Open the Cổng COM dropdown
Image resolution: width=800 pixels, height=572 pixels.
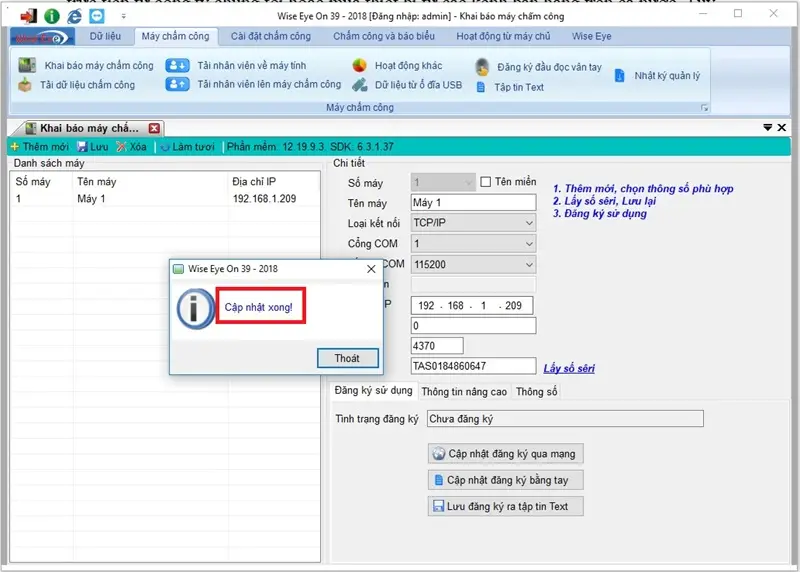pyautogui.click(x=529, y=244)
